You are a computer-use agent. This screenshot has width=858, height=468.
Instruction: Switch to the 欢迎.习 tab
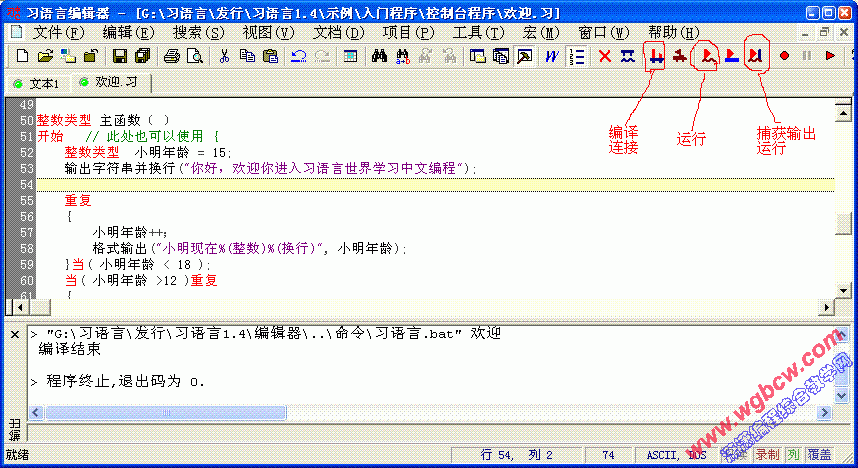[109, 82]
